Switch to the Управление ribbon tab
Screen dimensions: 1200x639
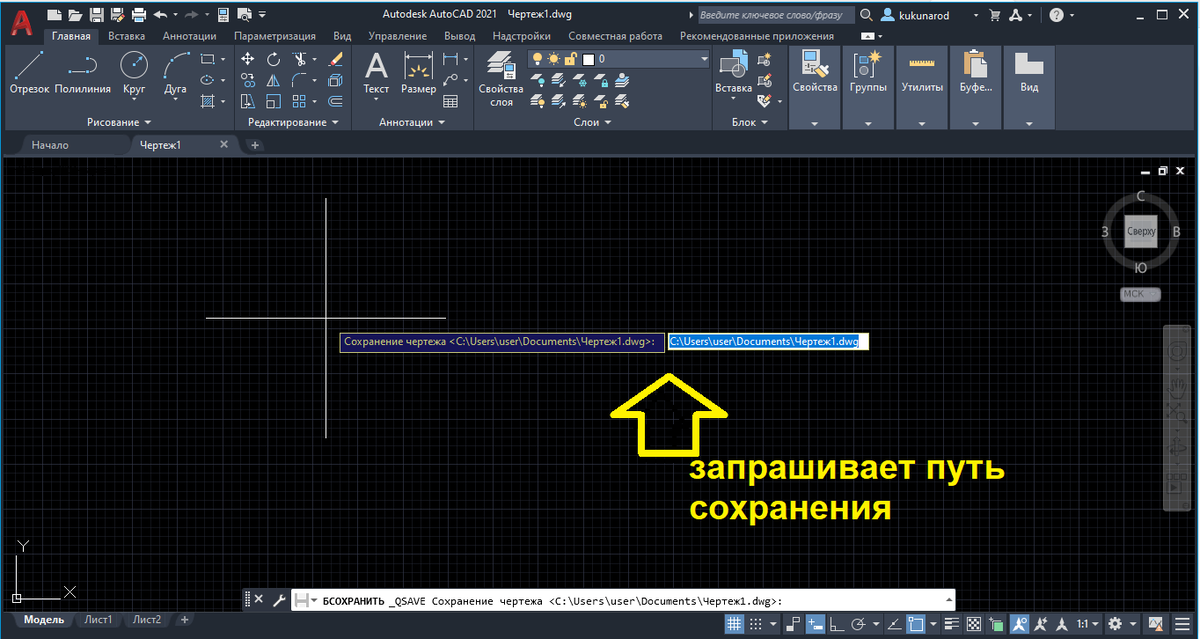(397, 35)
